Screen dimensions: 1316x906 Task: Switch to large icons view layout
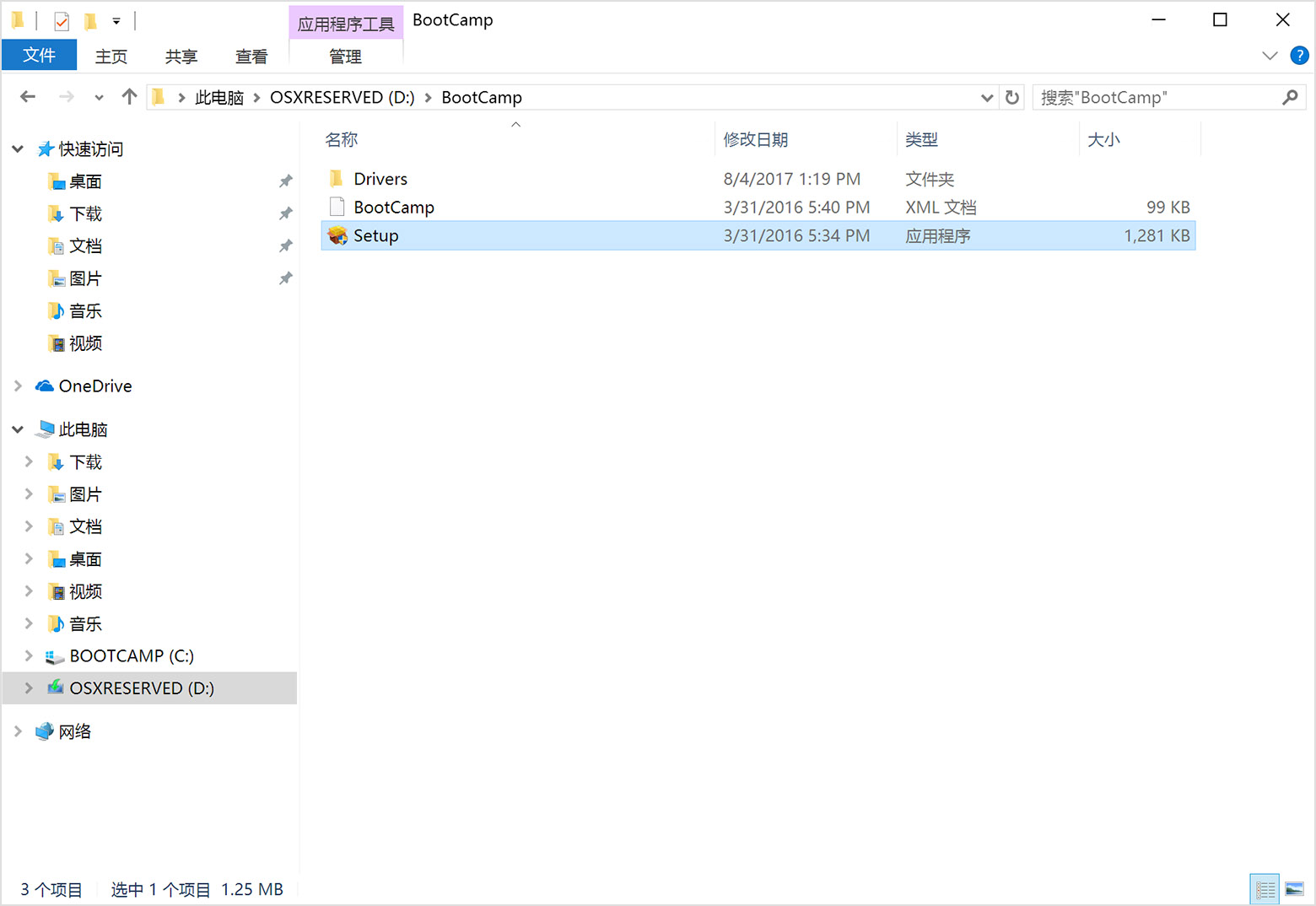point(1295,889)
